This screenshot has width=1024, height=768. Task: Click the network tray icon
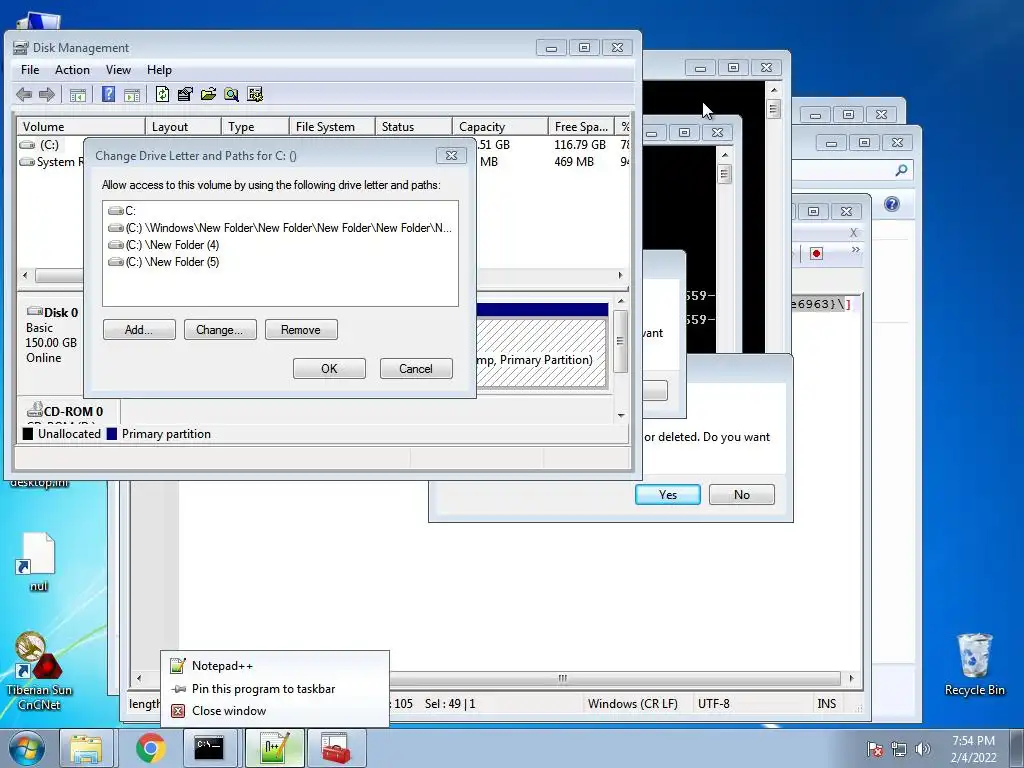pyautogui.click(x=899, y=750)
